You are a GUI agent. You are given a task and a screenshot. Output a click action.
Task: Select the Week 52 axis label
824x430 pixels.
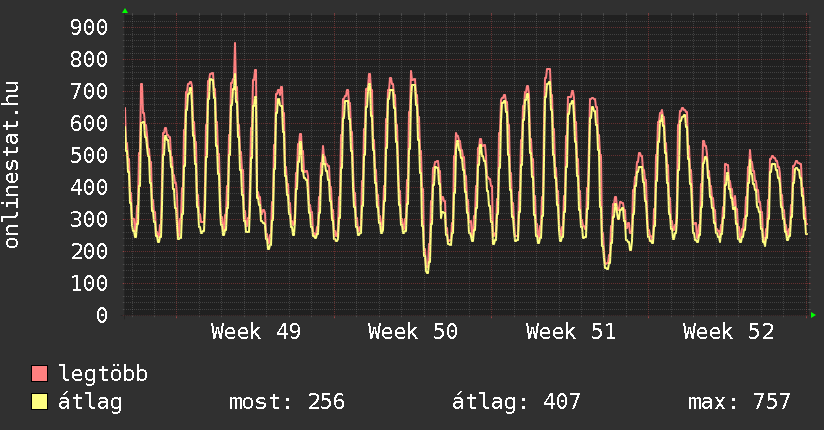pyautogui.click(x=728, y=332)
